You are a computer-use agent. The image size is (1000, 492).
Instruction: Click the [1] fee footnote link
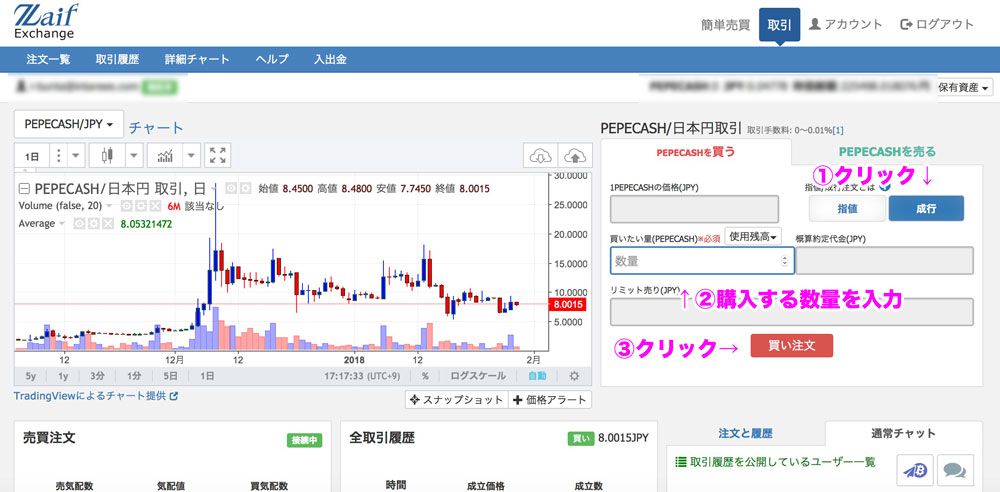[838, 130]
